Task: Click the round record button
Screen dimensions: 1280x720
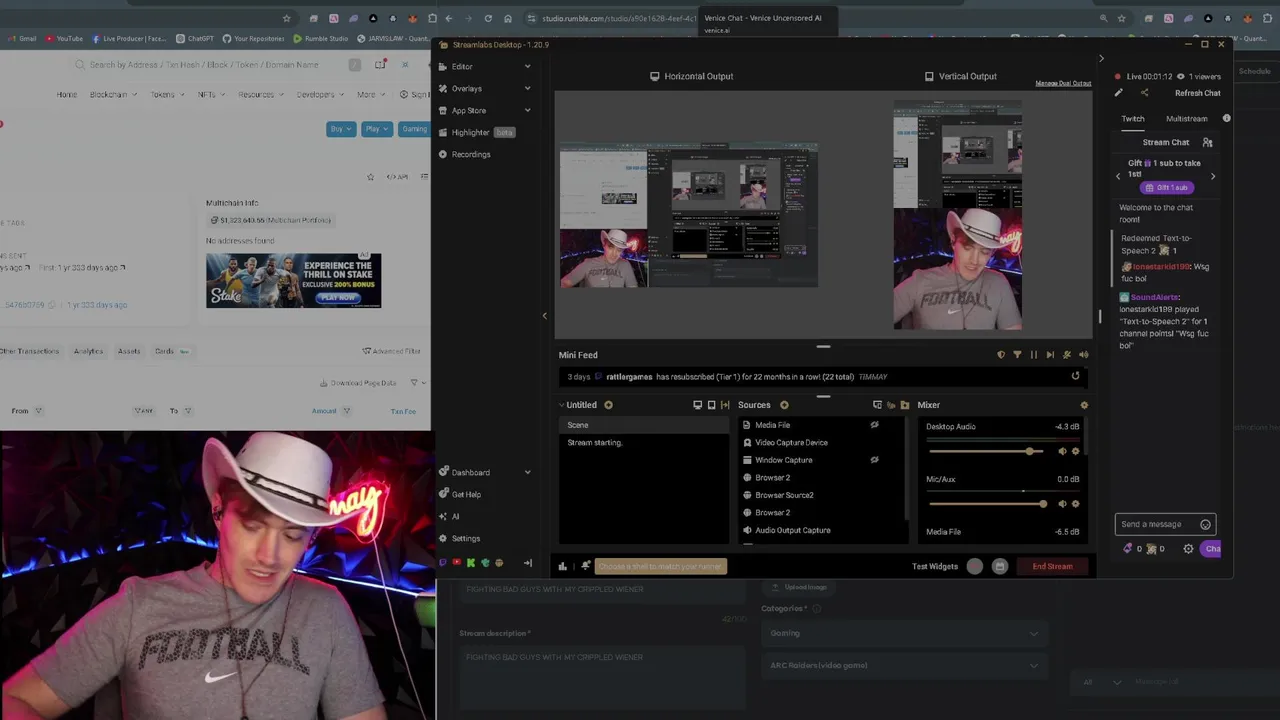Action: click(975, 566)
